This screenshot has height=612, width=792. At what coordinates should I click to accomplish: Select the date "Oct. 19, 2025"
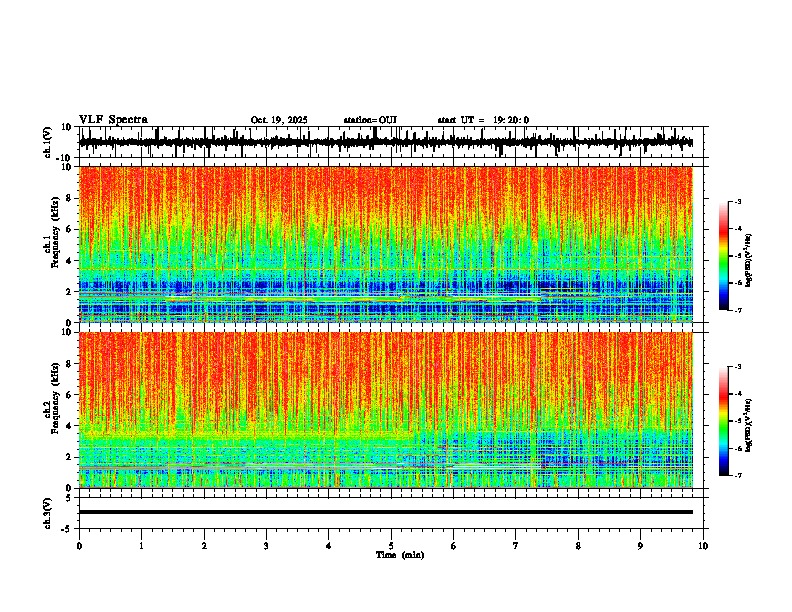pos(279,120)
